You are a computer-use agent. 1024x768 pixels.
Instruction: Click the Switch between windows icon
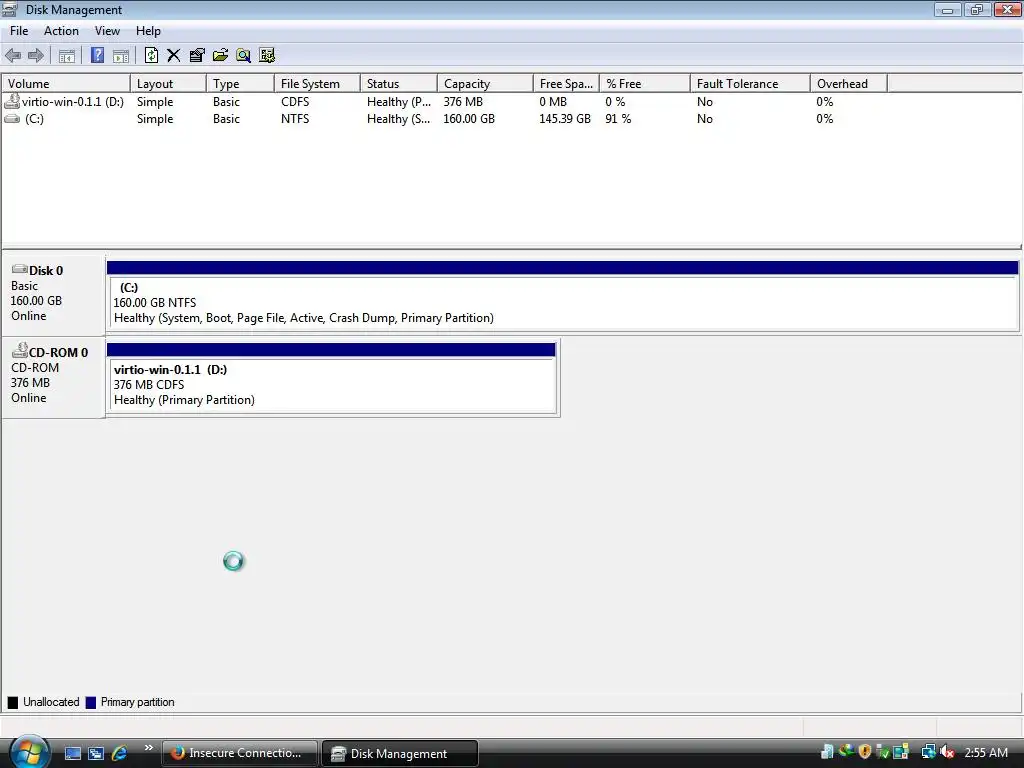click(x=96, y=753)
